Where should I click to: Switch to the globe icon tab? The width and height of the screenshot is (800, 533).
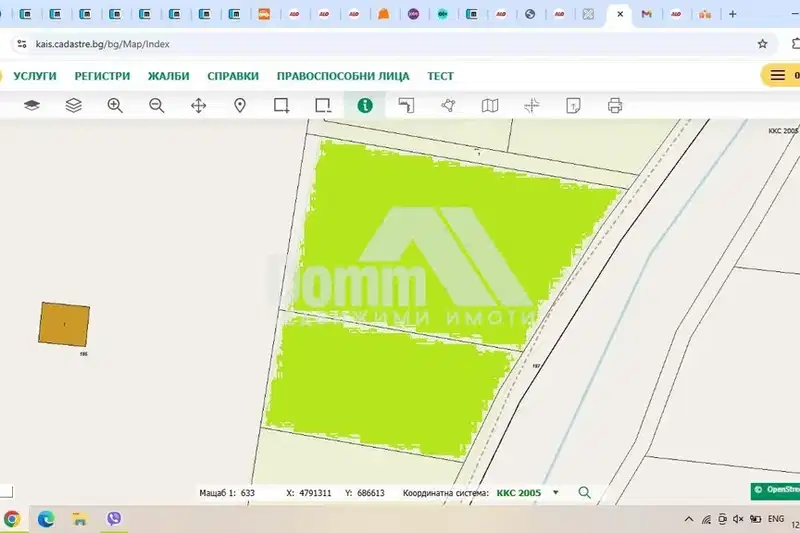(530, 14)
